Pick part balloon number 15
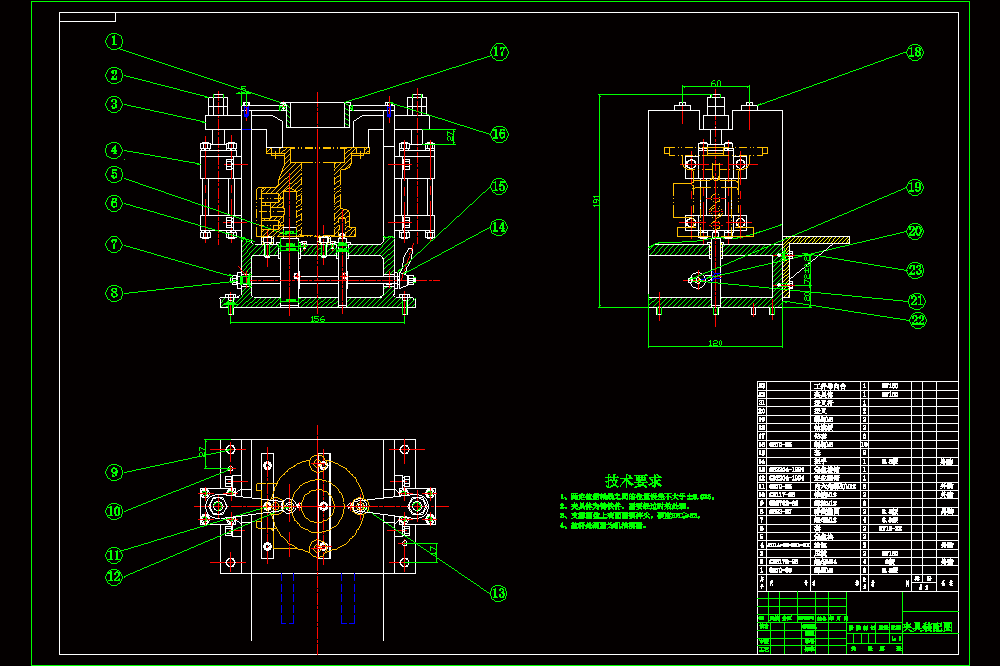Viewport: 1000px width, 666px height. tap(499, 186)
